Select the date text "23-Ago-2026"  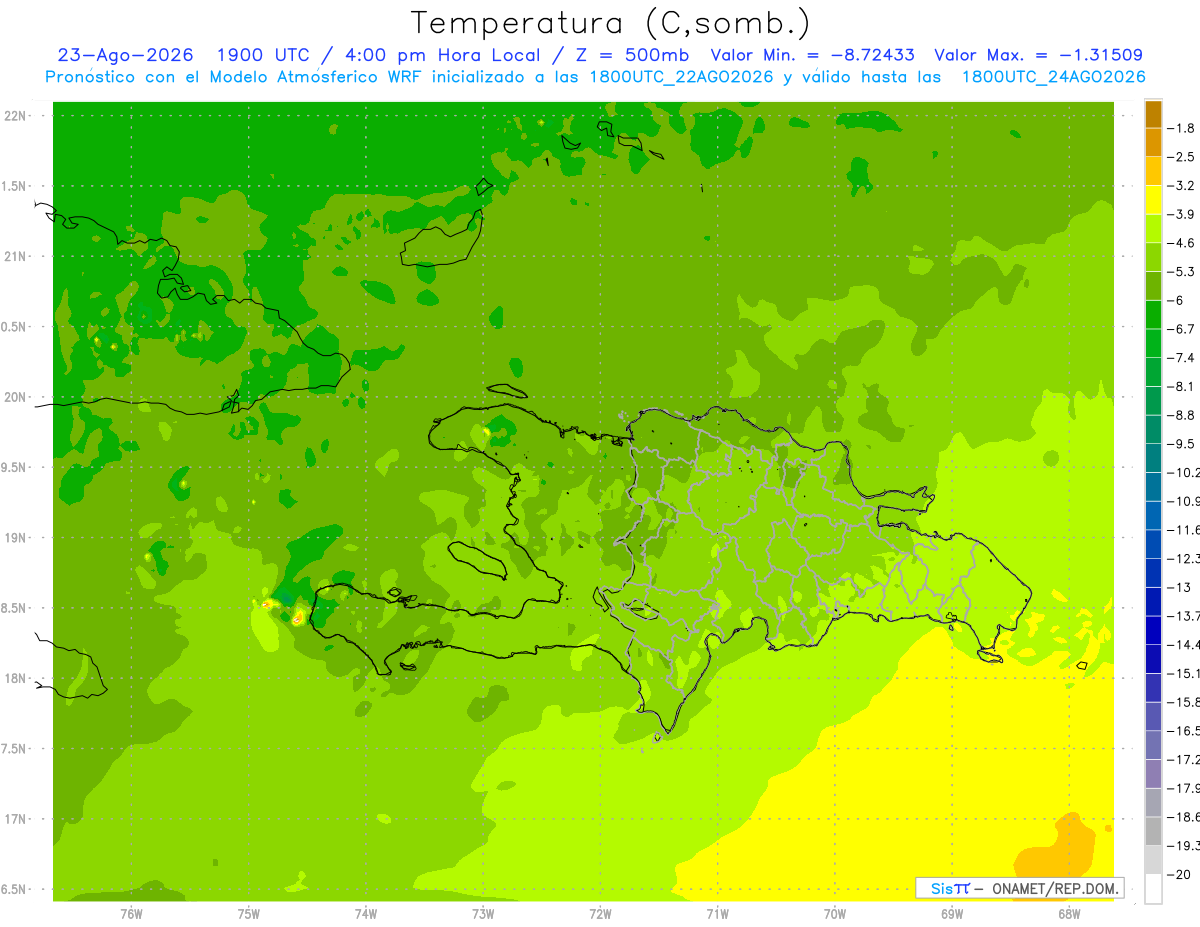[125, 55]
